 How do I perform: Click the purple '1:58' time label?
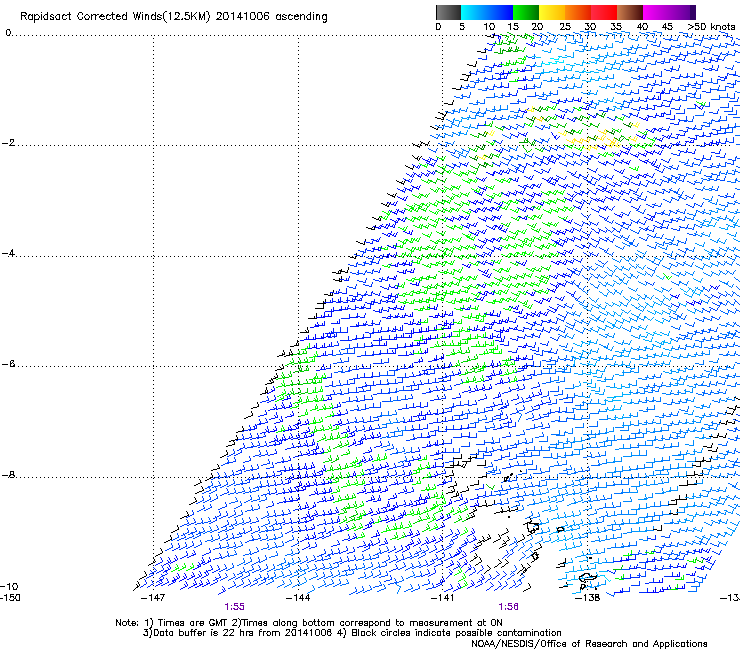pyautogui.click(x=508, y=607)
